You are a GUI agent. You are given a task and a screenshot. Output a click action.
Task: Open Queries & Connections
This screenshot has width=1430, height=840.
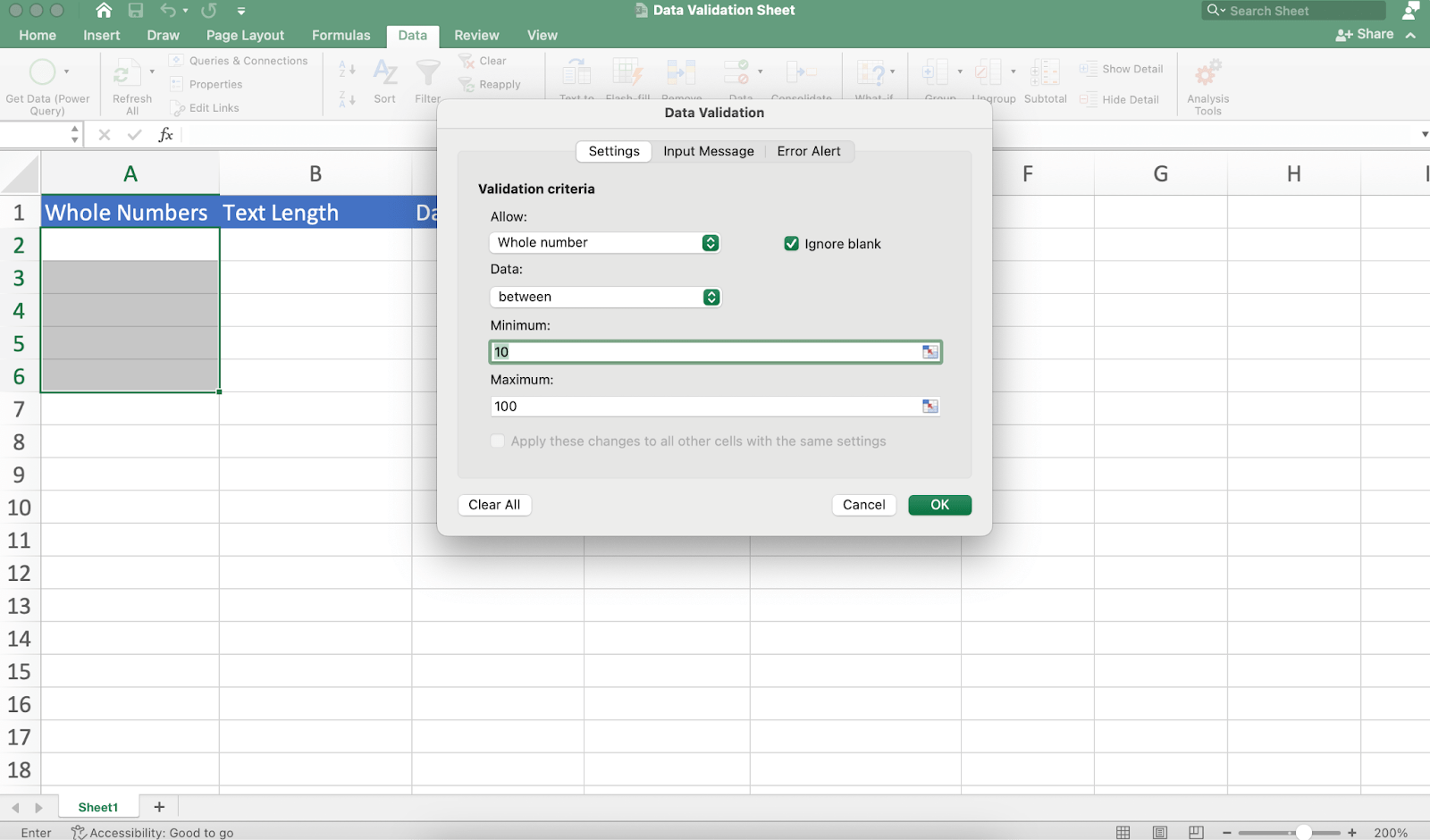(x=239, y=61)
